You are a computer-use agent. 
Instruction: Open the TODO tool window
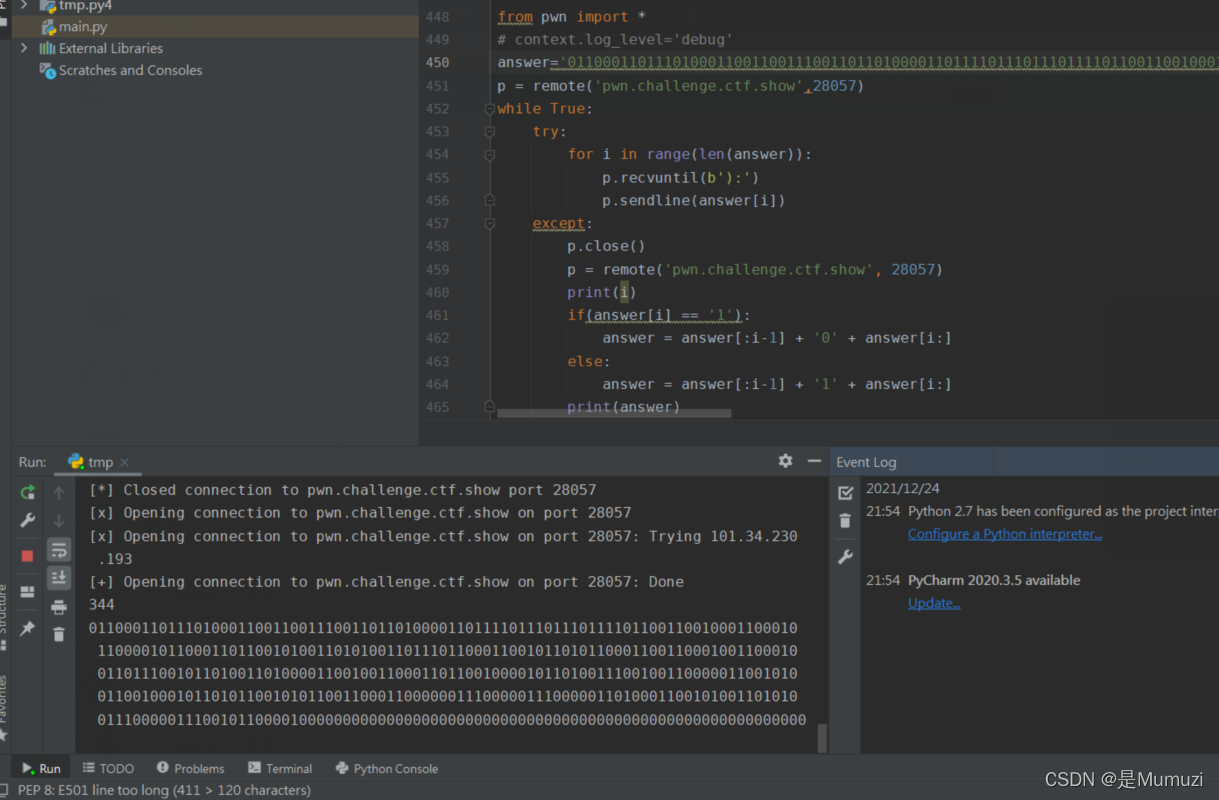pyautogui.click(x=108, y=768)
